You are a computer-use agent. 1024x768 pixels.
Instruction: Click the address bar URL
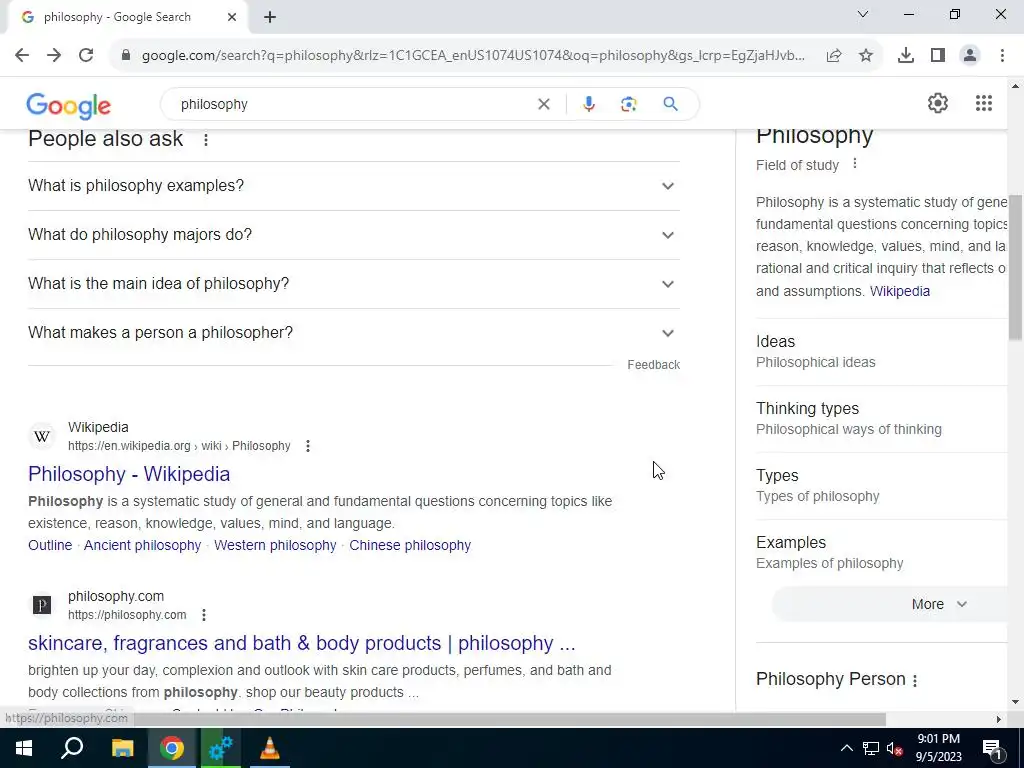pyautogui.click(x=473, y=56)
